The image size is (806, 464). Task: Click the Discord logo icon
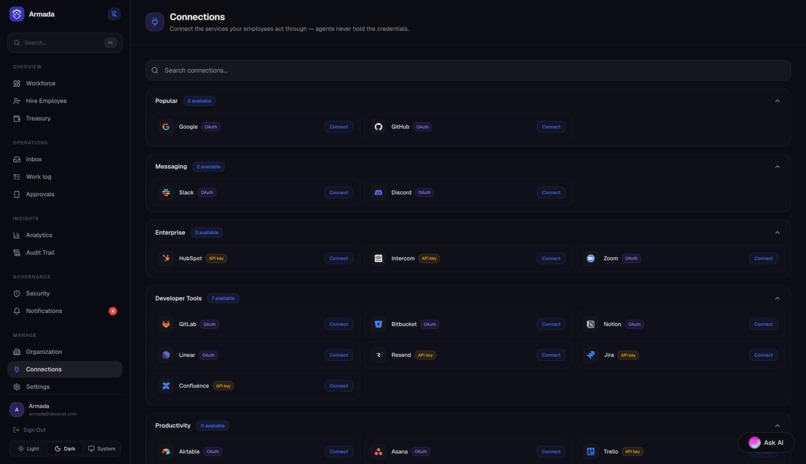coord(378,193)
